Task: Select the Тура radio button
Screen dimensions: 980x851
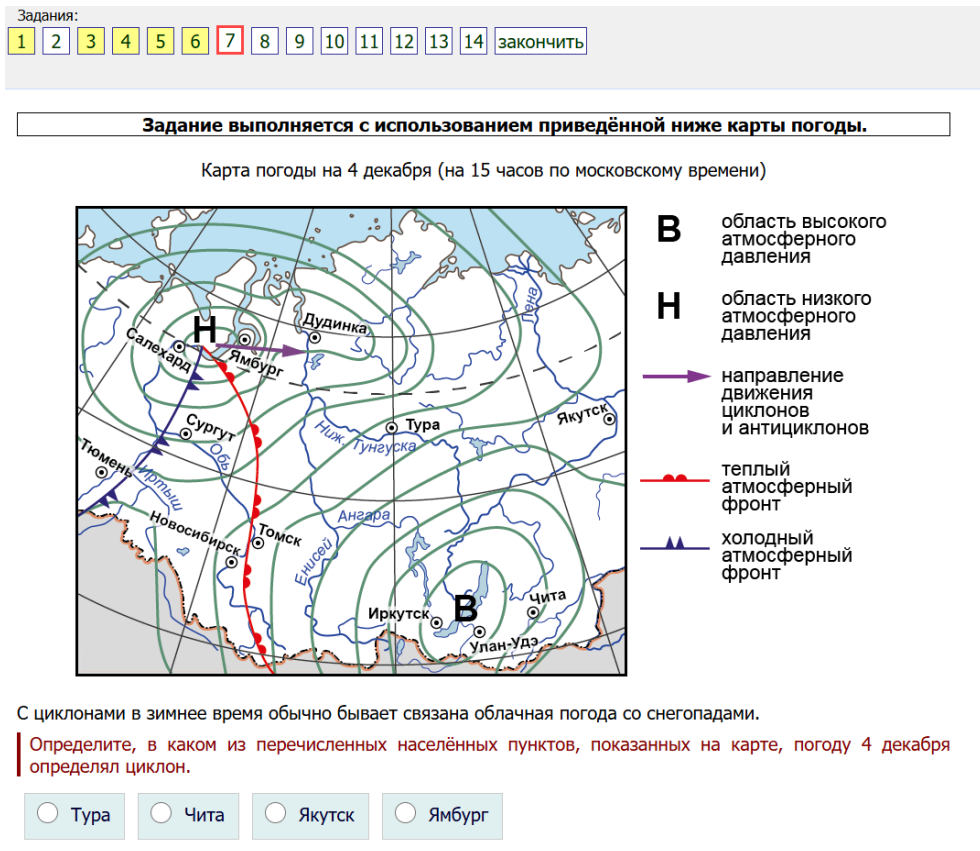Action: pyautogui.click(x=47, y=814)
